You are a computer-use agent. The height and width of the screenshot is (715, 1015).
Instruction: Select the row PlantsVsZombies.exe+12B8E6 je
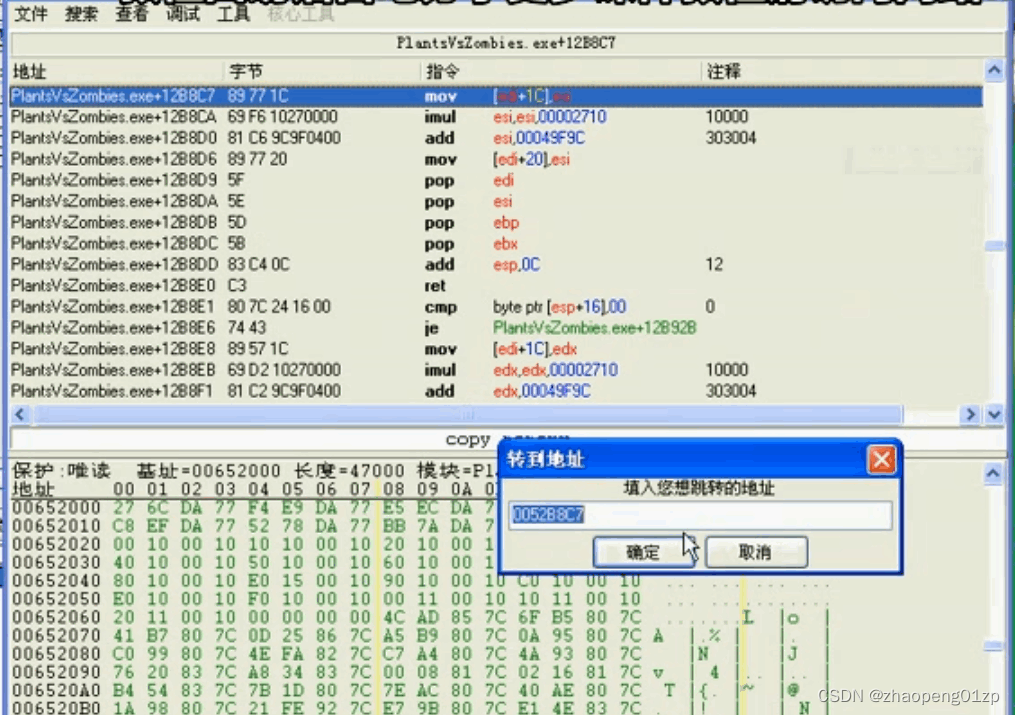point(496,328)
